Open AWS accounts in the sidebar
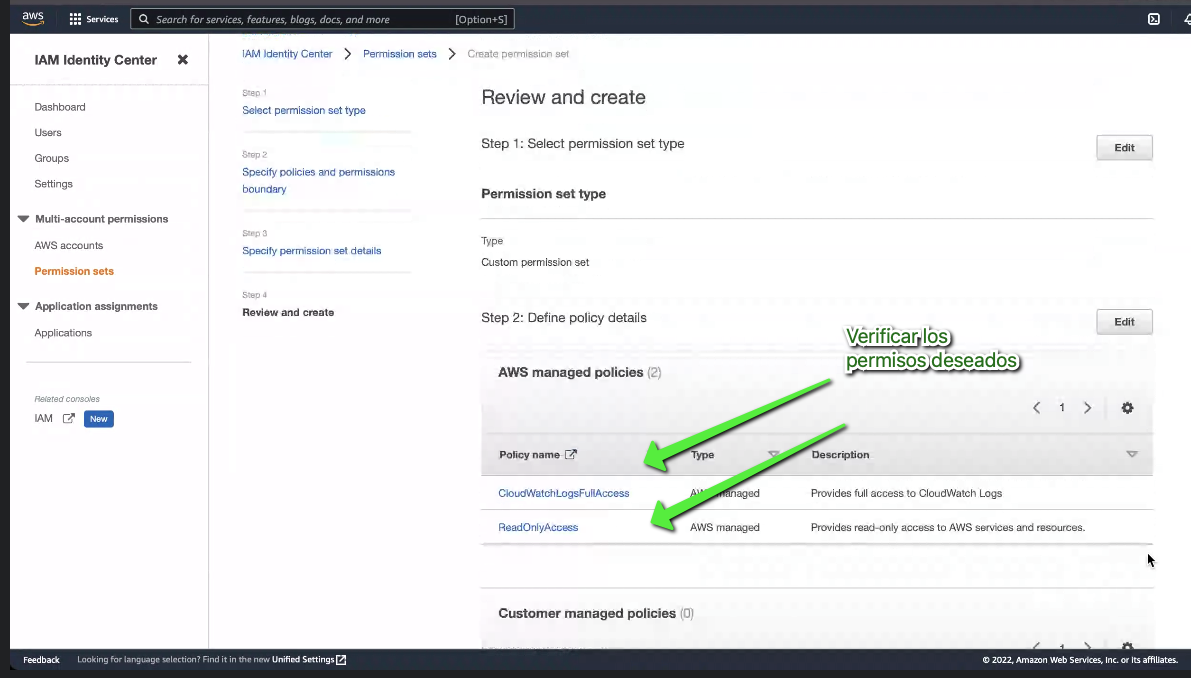The width and height of the screenshot is (1191, 678). click(x=68, y=245)
